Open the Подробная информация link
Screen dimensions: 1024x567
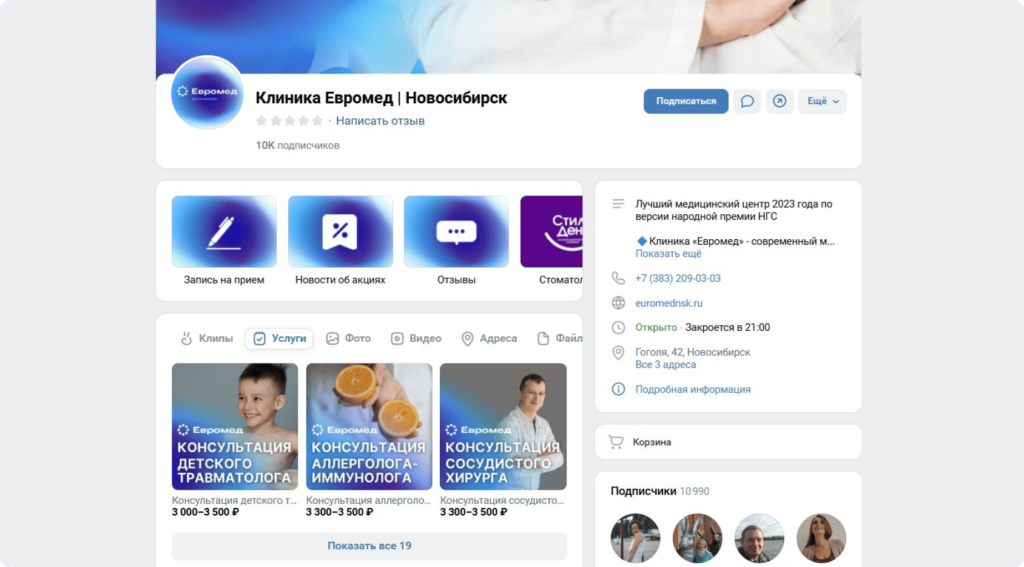click(693, 389)
